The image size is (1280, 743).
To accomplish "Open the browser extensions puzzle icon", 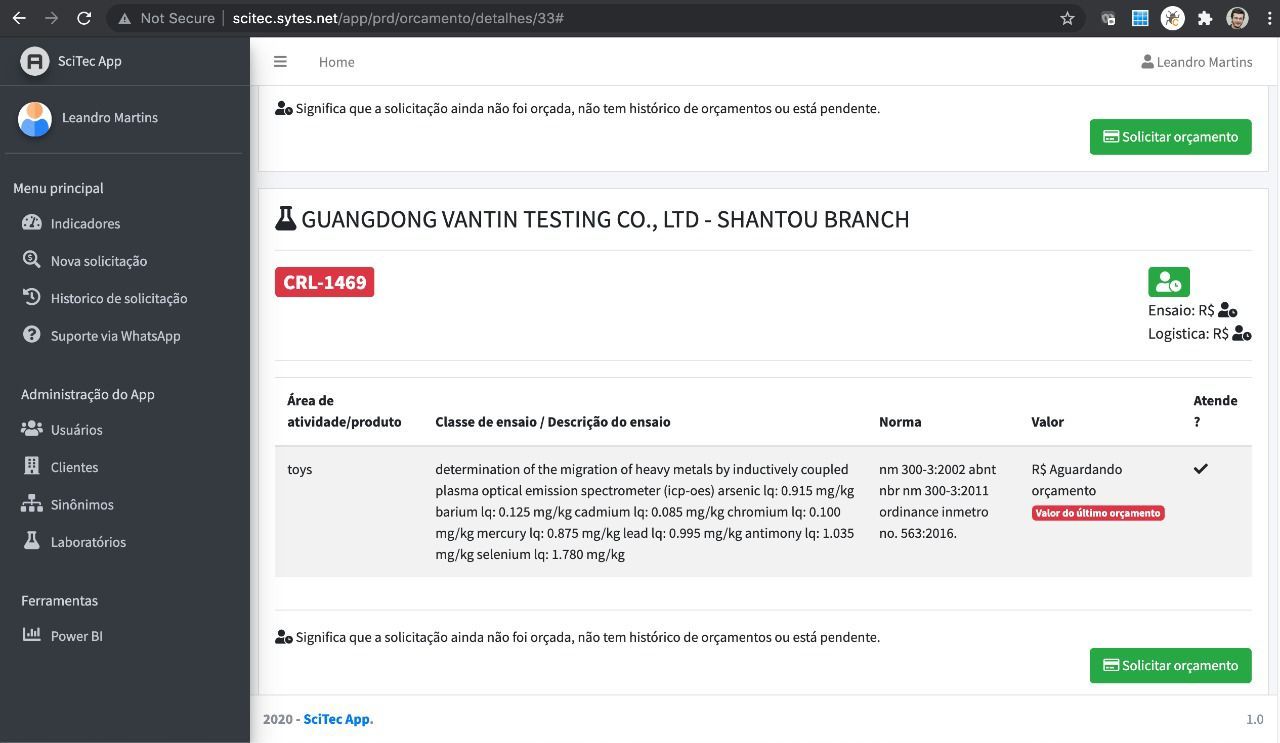I will [1205, 18].
